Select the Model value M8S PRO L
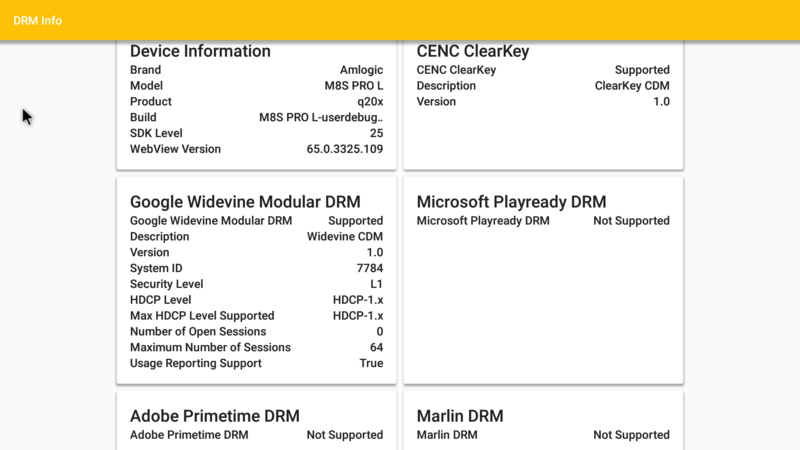 (354, 86)
